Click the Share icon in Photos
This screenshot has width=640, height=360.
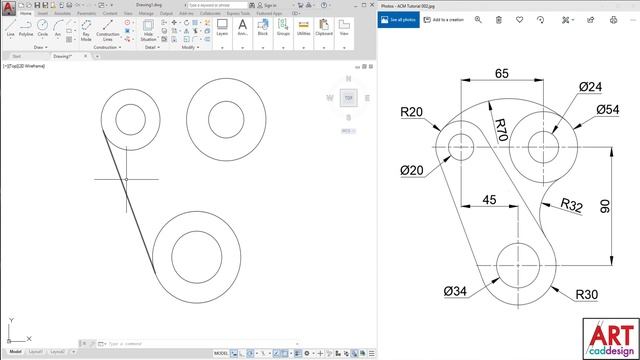591,20
